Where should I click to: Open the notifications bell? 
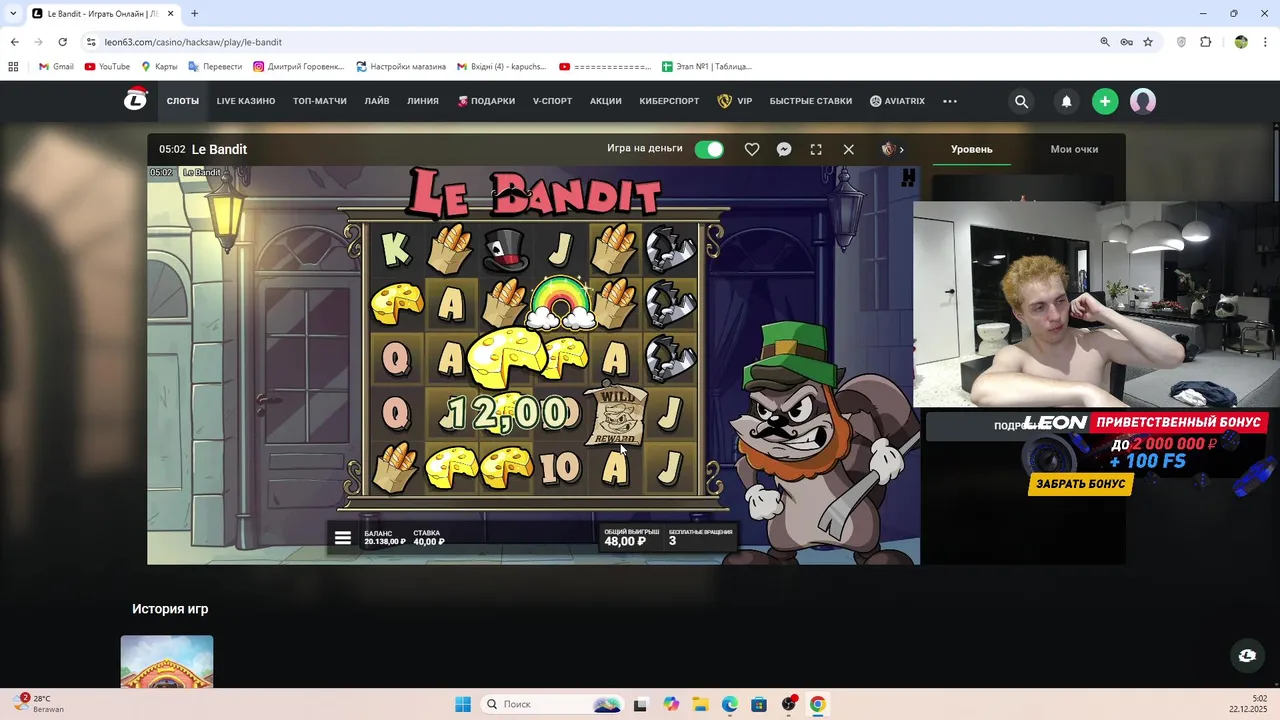click(x=1066, y=101)
